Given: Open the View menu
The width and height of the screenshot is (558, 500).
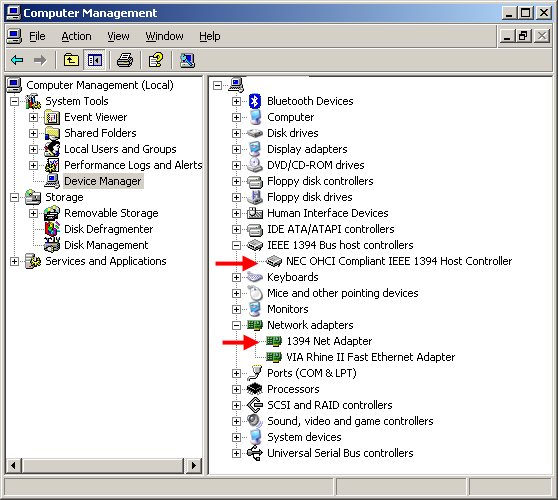Looking at the screenshot, I should pos(118,36).
